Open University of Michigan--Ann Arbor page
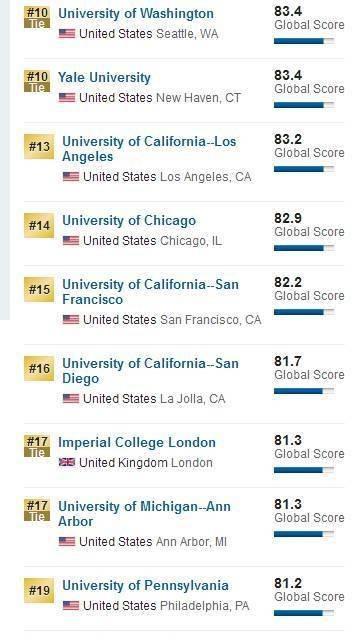 (144, 514)
